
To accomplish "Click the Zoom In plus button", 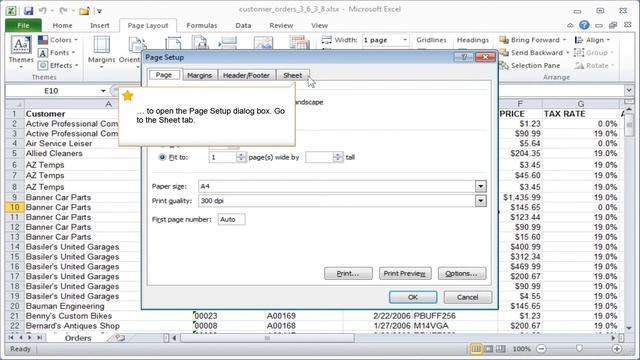I will [x=617, y=349].
